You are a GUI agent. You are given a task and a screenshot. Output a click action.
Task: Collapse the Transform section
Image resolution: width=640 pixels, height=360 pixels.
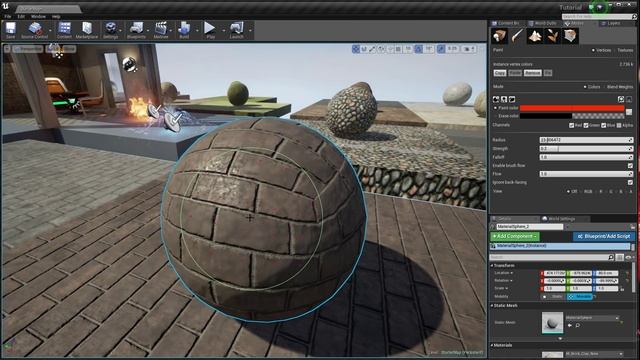coord(492,265)
